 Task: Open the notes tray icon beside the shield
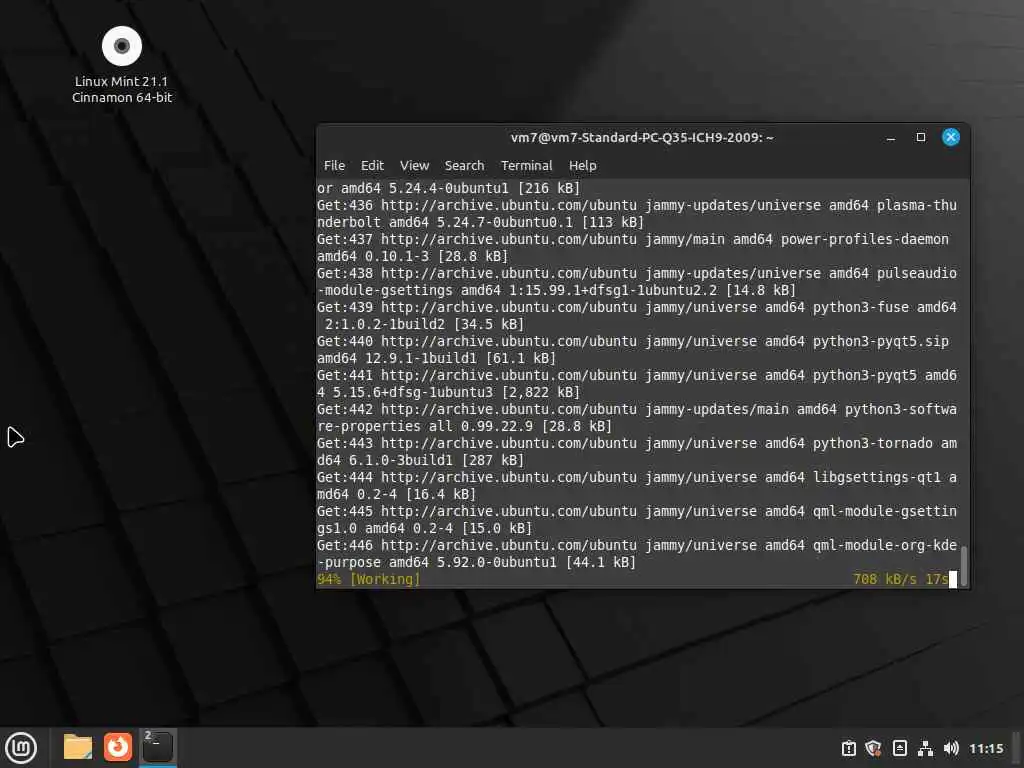coord(899,748)
